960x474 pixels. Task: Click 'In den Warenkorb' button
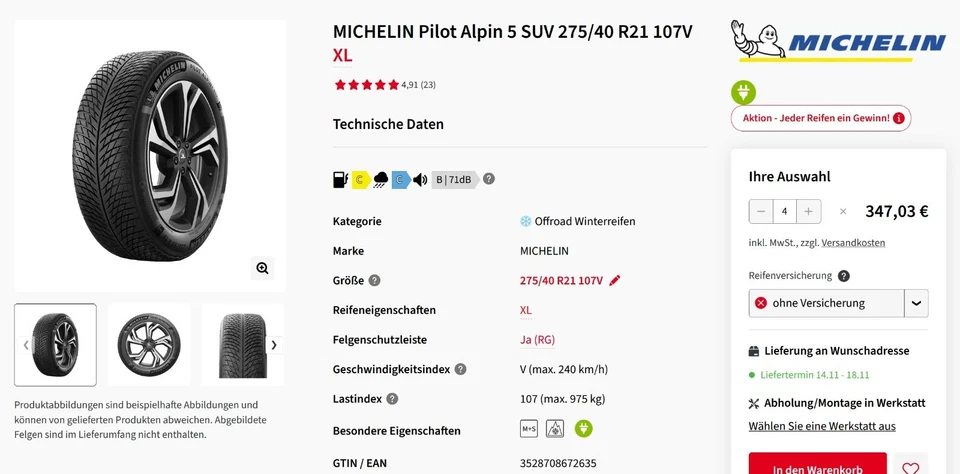coord(817,467)
